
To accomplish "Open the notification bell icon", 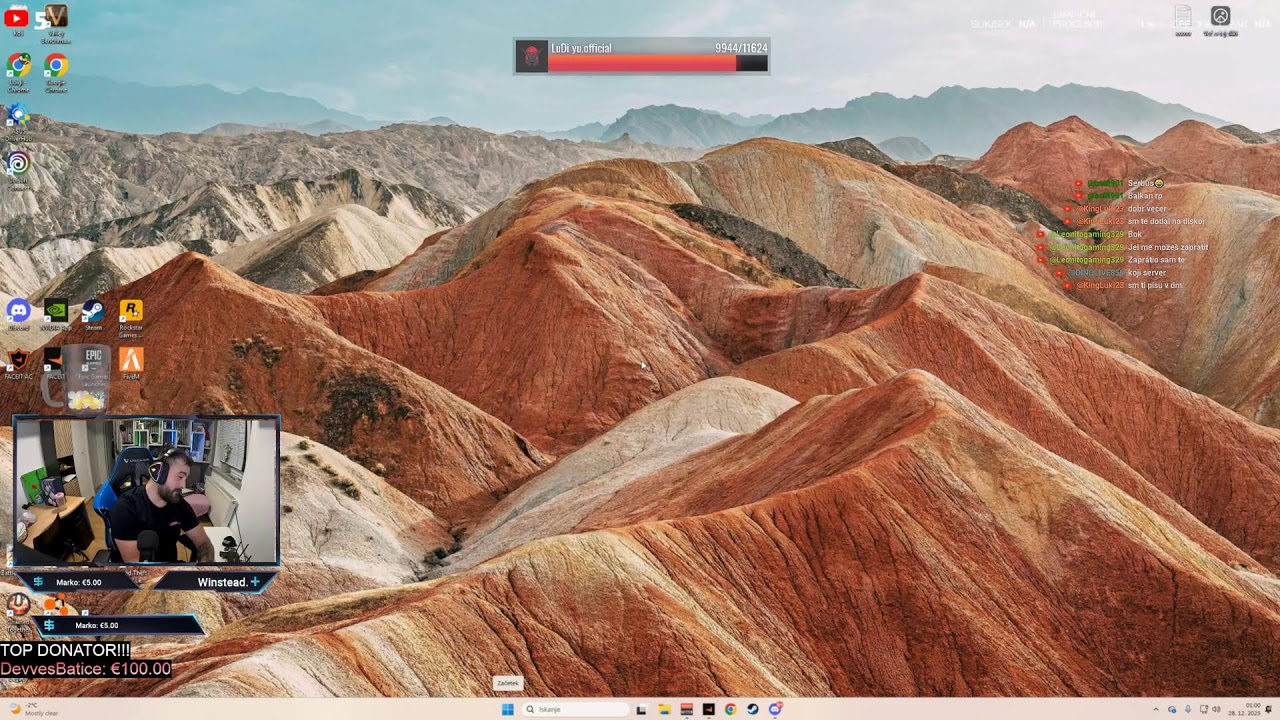I will pyautogui.click(x=1270, y=709).
